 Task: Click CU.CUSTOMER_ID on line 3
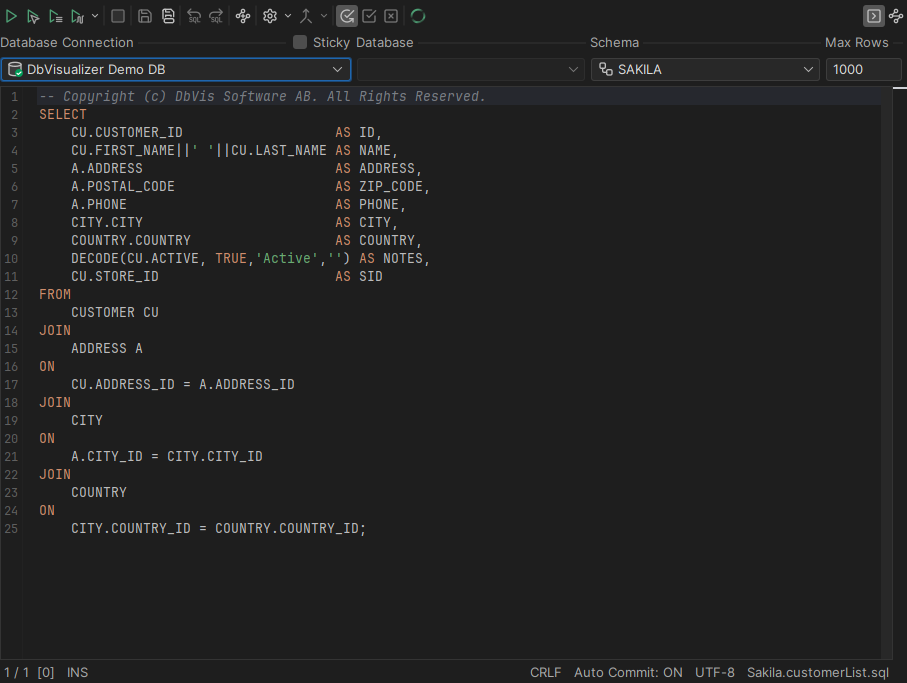point(127,132)
